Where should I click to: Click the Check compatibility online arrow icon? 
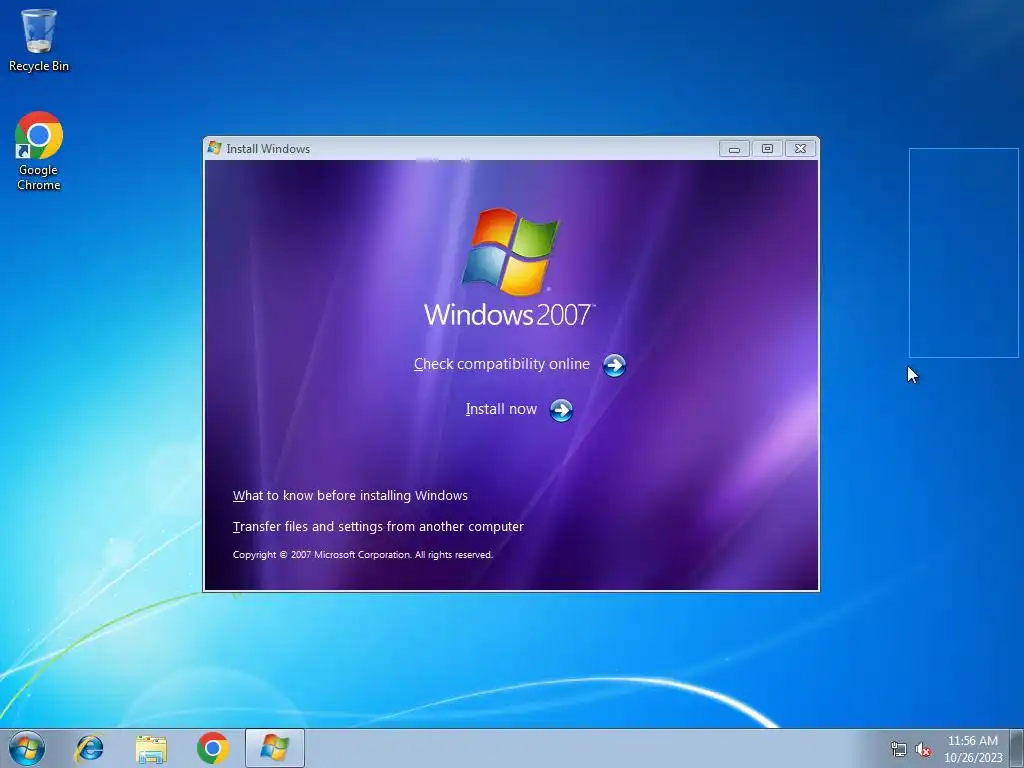614,365
